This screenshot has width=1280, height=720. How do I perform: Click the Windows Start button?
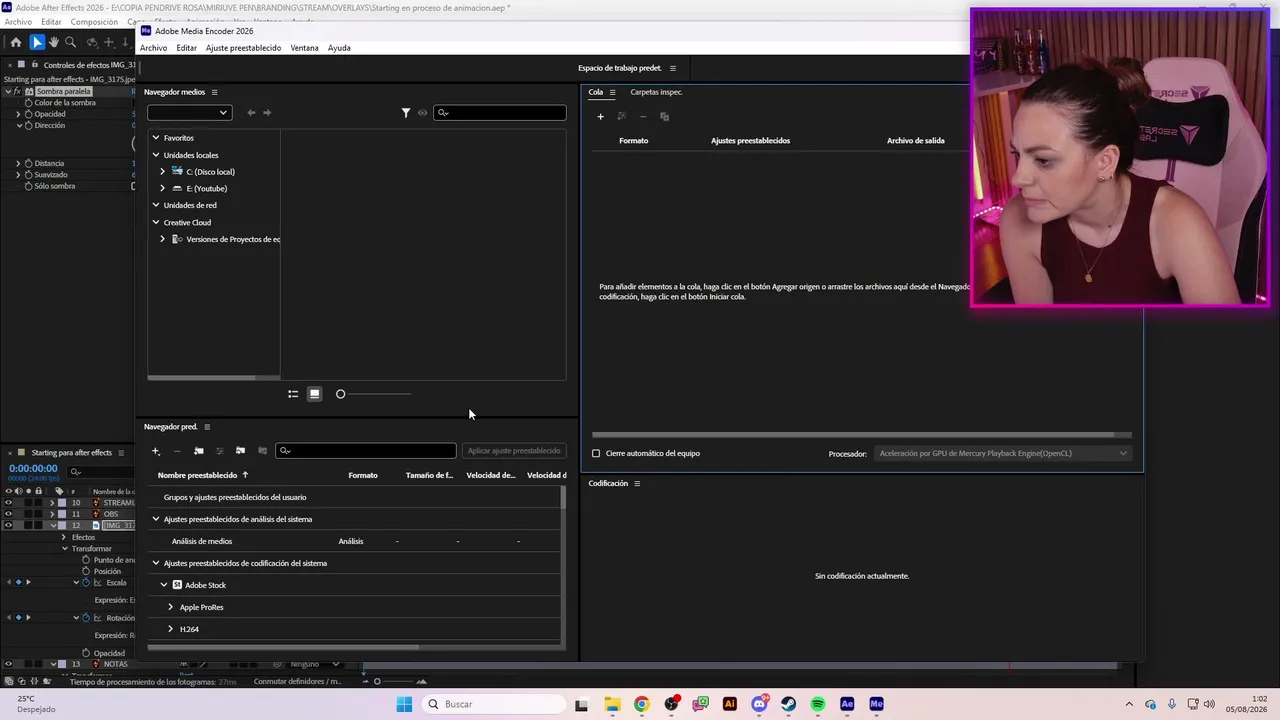404,704
